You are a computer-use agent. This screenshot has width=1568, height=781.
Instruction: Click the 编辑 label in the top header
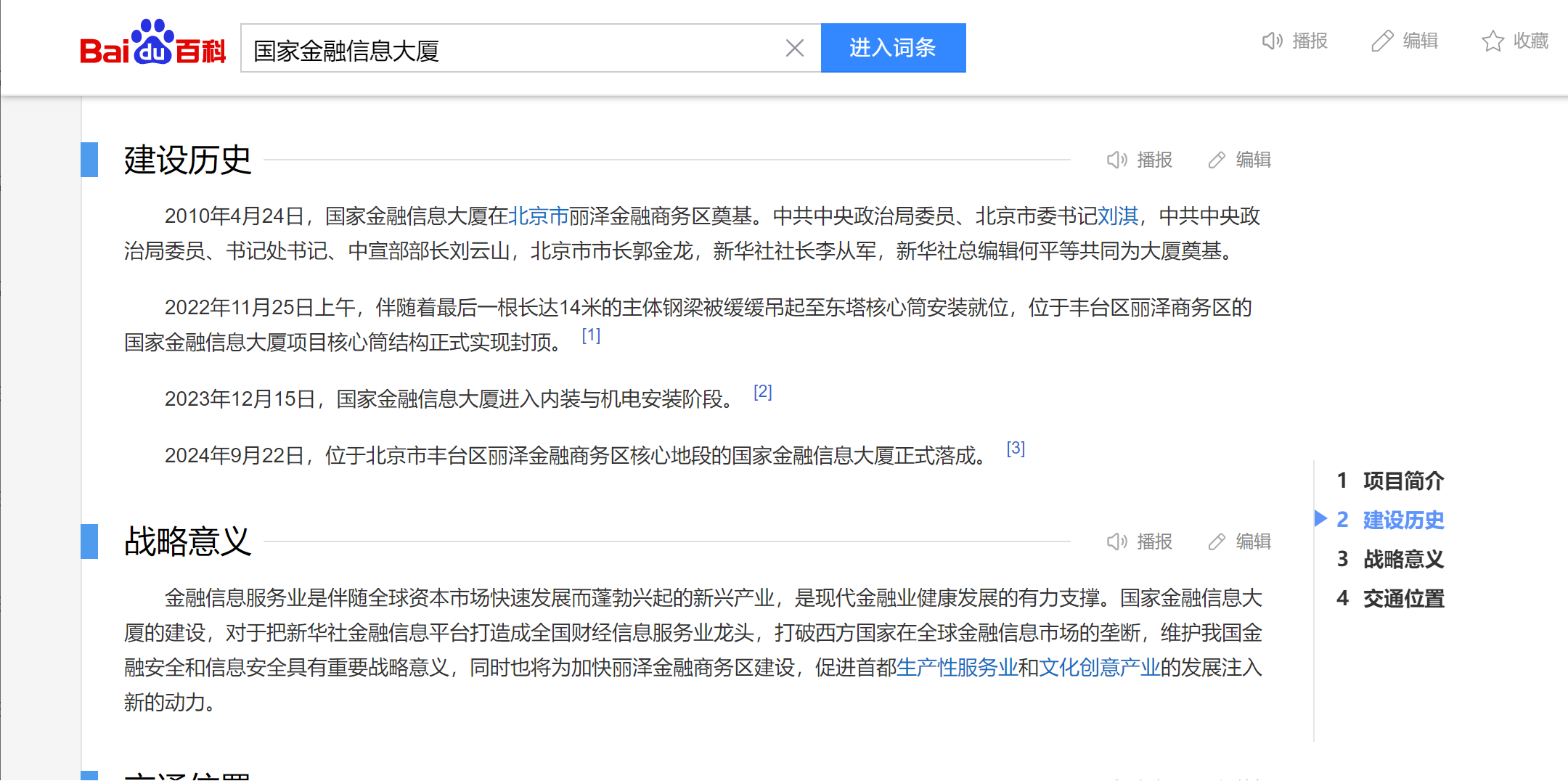pos(1421,41)
